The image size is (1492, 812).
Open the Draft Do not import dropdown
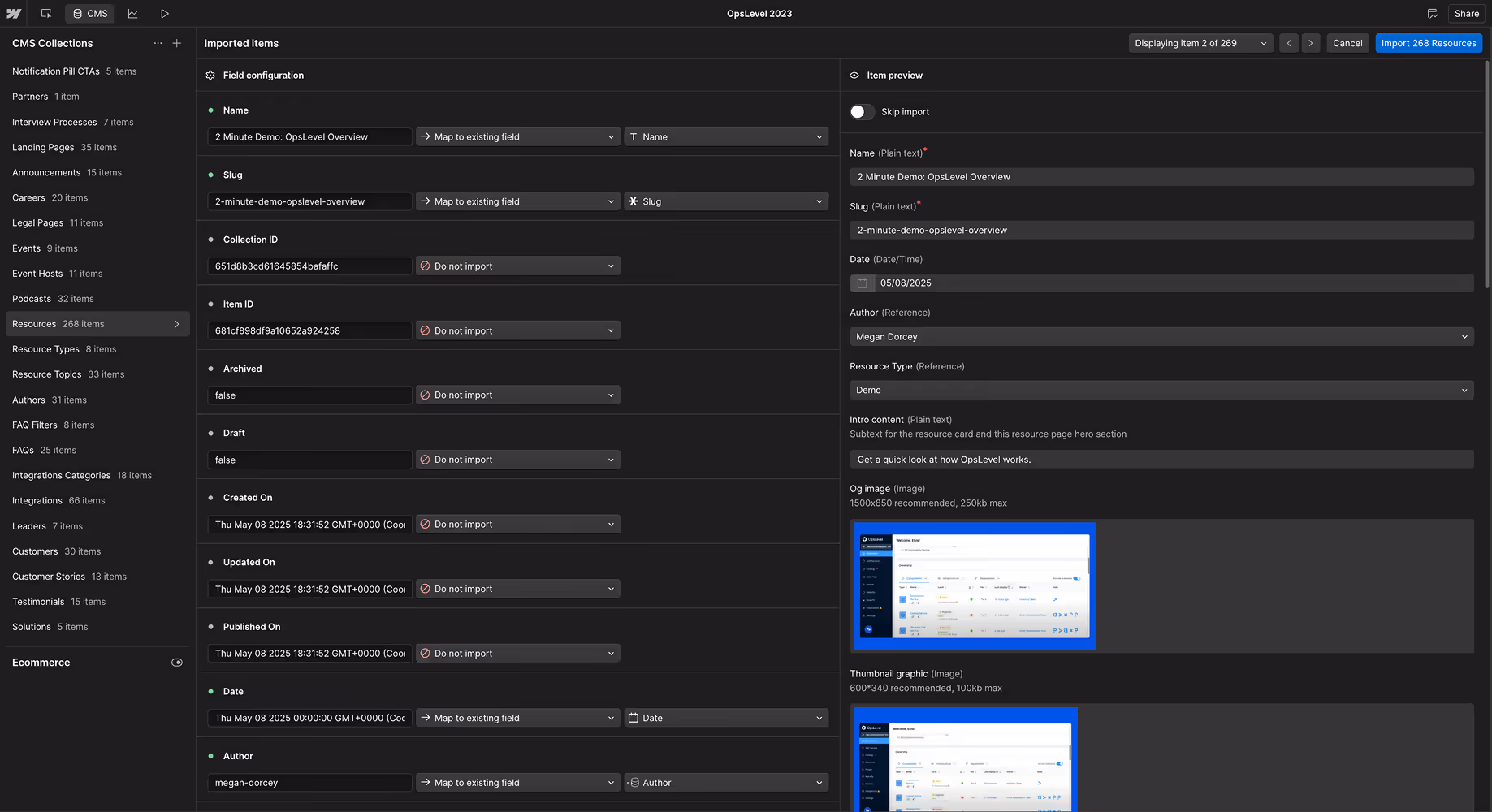pyautogui.click(x=518, y=460)
